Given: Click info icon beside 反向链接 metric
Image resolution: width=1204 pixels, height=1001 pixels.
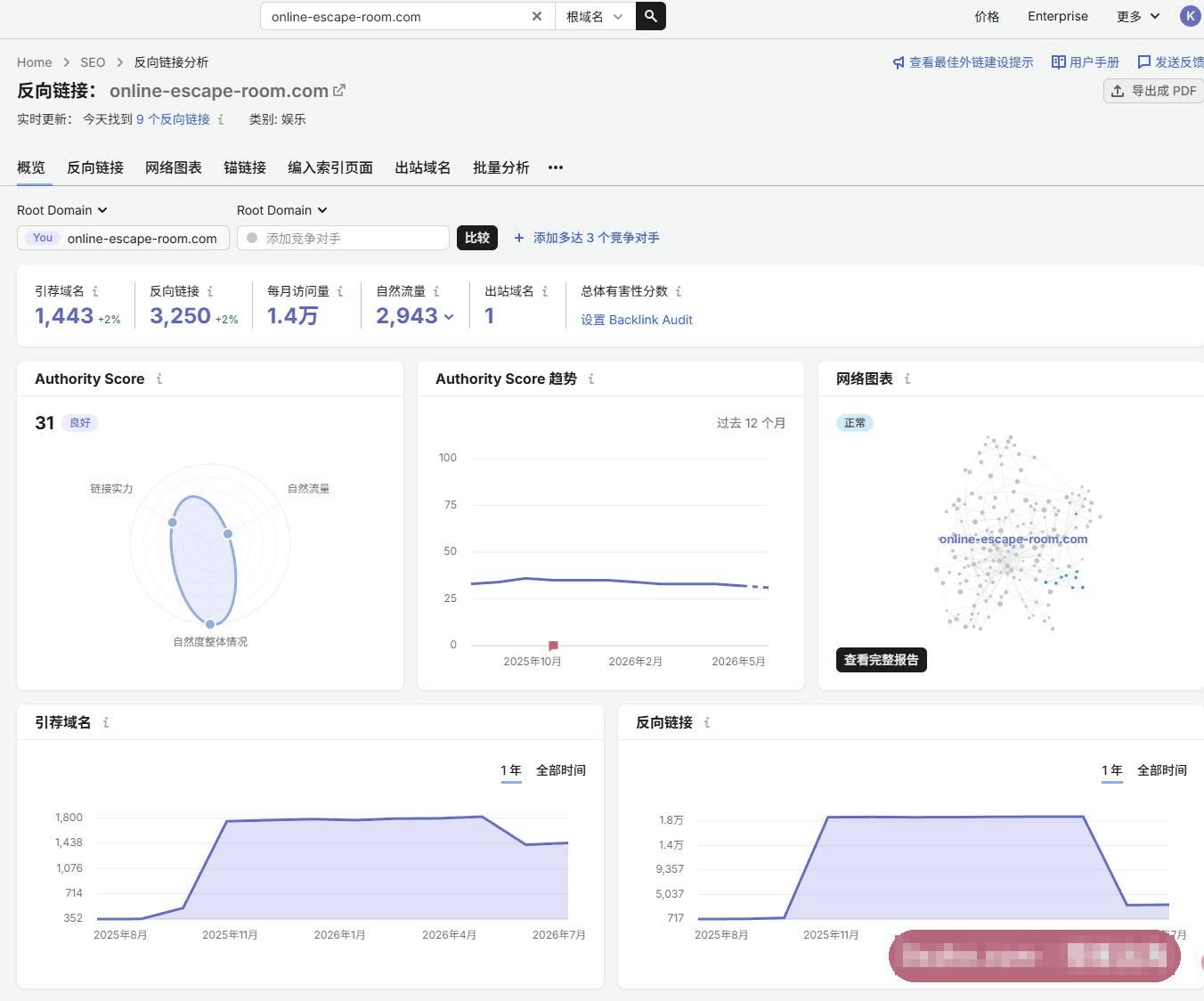Looking at the screenshot, I should point(210,291).
